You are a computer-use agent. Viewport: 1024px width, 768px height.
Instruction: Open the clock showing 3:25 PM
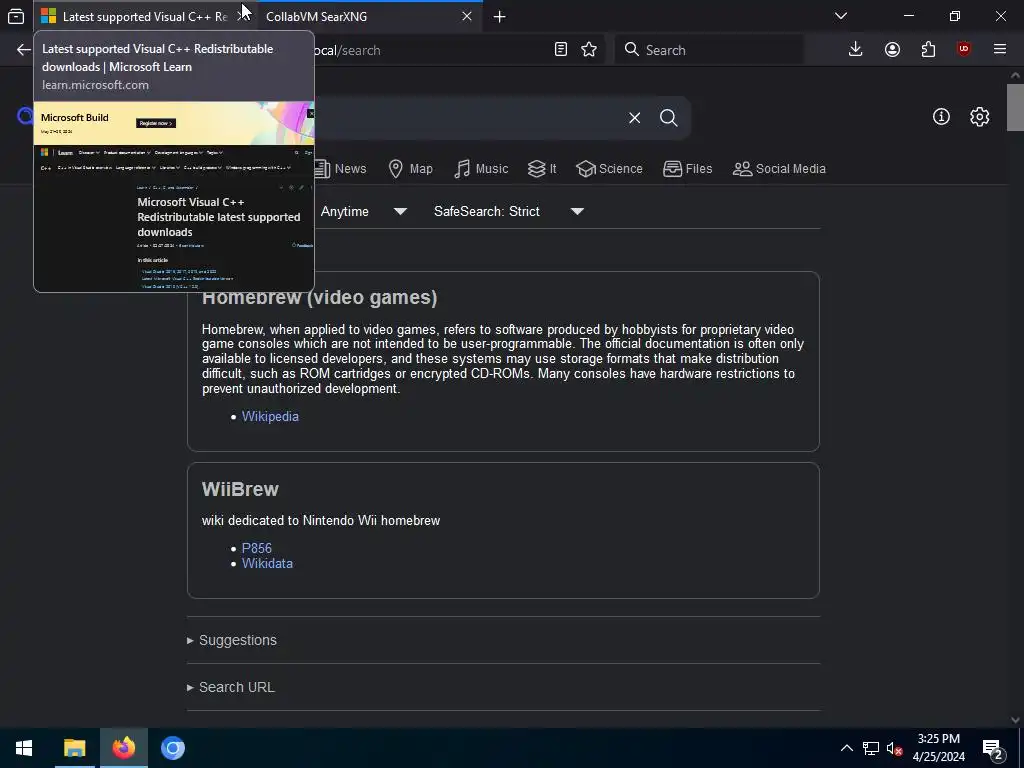click(938, 748)
